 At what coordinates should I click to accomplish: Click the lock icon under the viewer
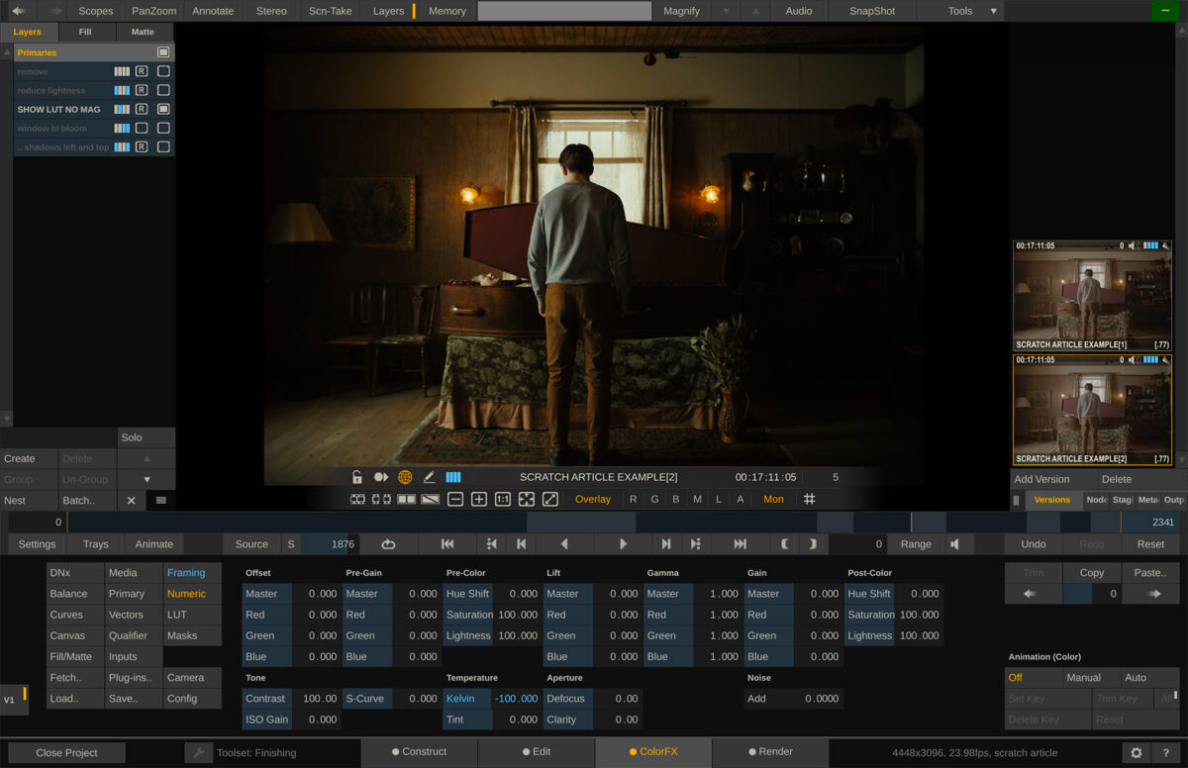point(357,477)
